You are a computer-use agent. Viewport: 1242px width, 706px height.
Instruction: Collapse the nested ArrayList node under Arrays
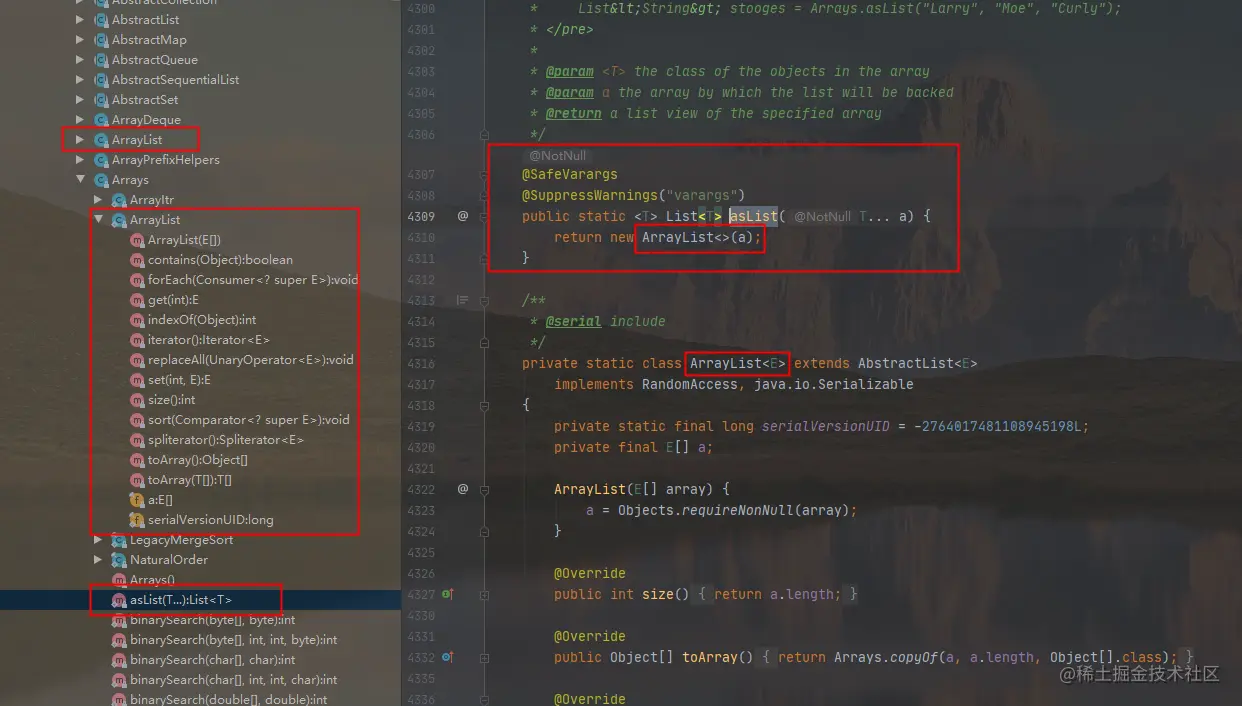pyautogui.click(x=99, y=220)
